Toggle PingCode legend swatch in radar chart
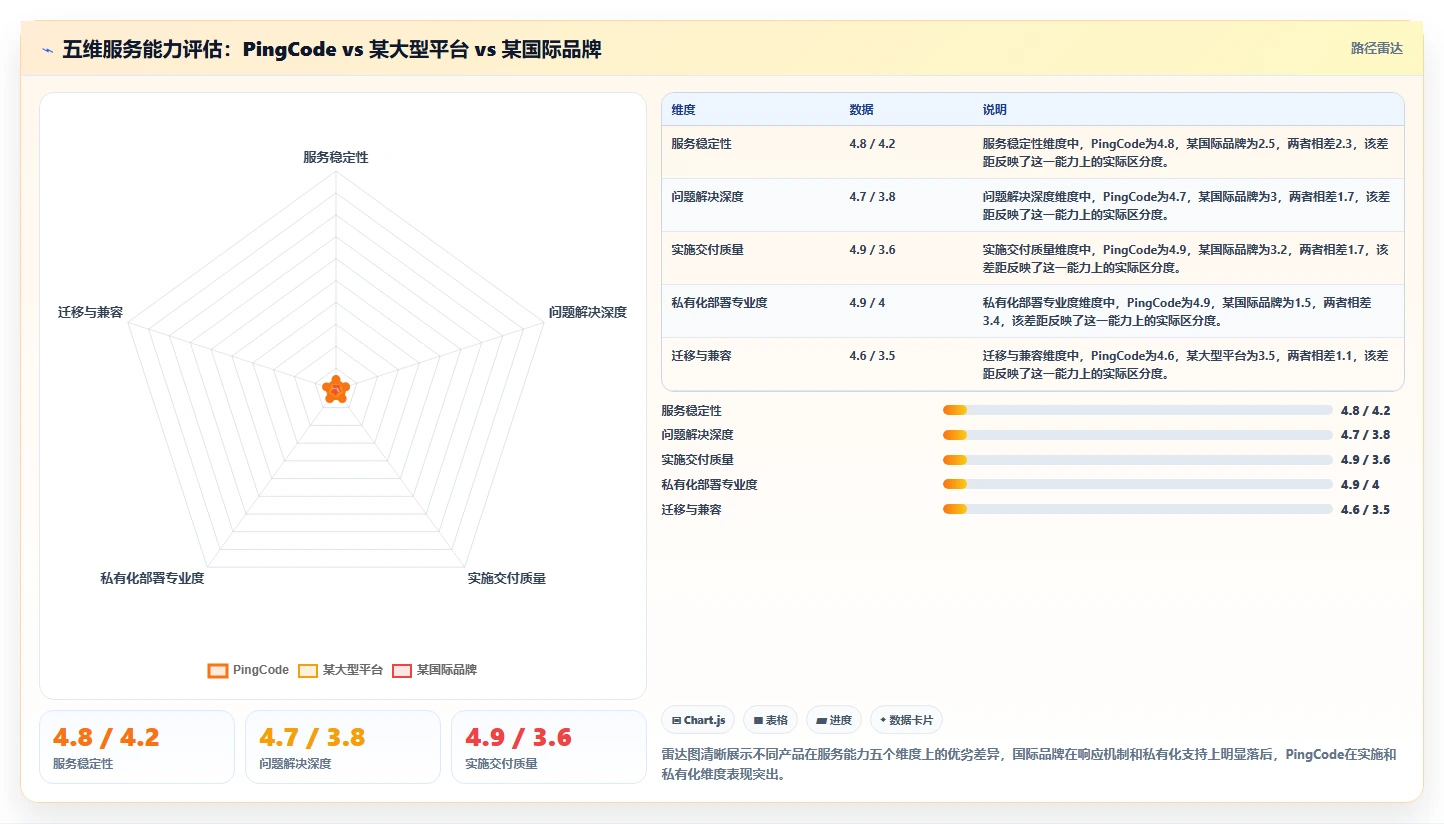The width and height of the screenshot is (1444, 824). click(x=218, y=670)
